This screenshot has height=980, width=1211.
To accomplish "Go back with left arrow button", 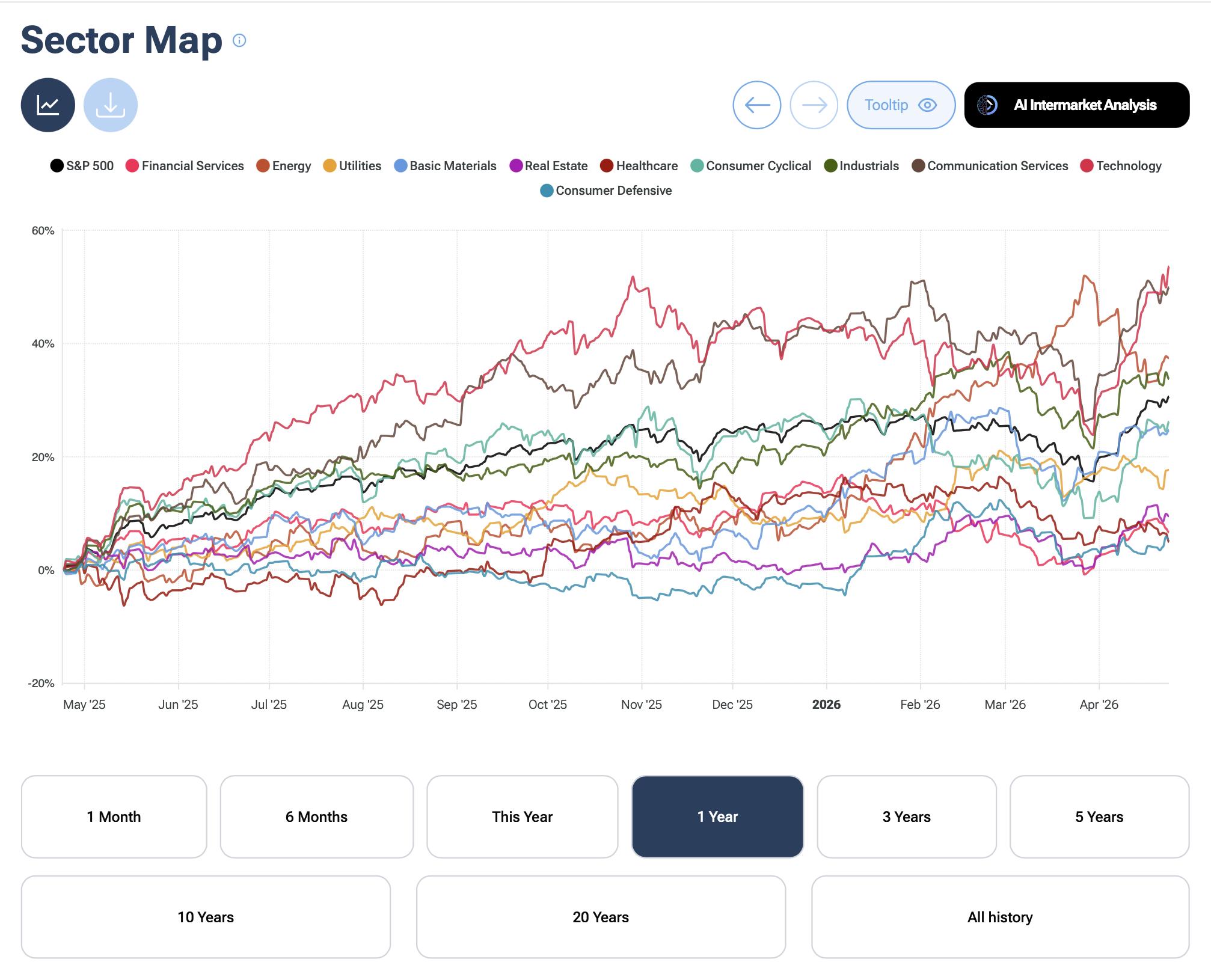I will click(x=756, y=105).
